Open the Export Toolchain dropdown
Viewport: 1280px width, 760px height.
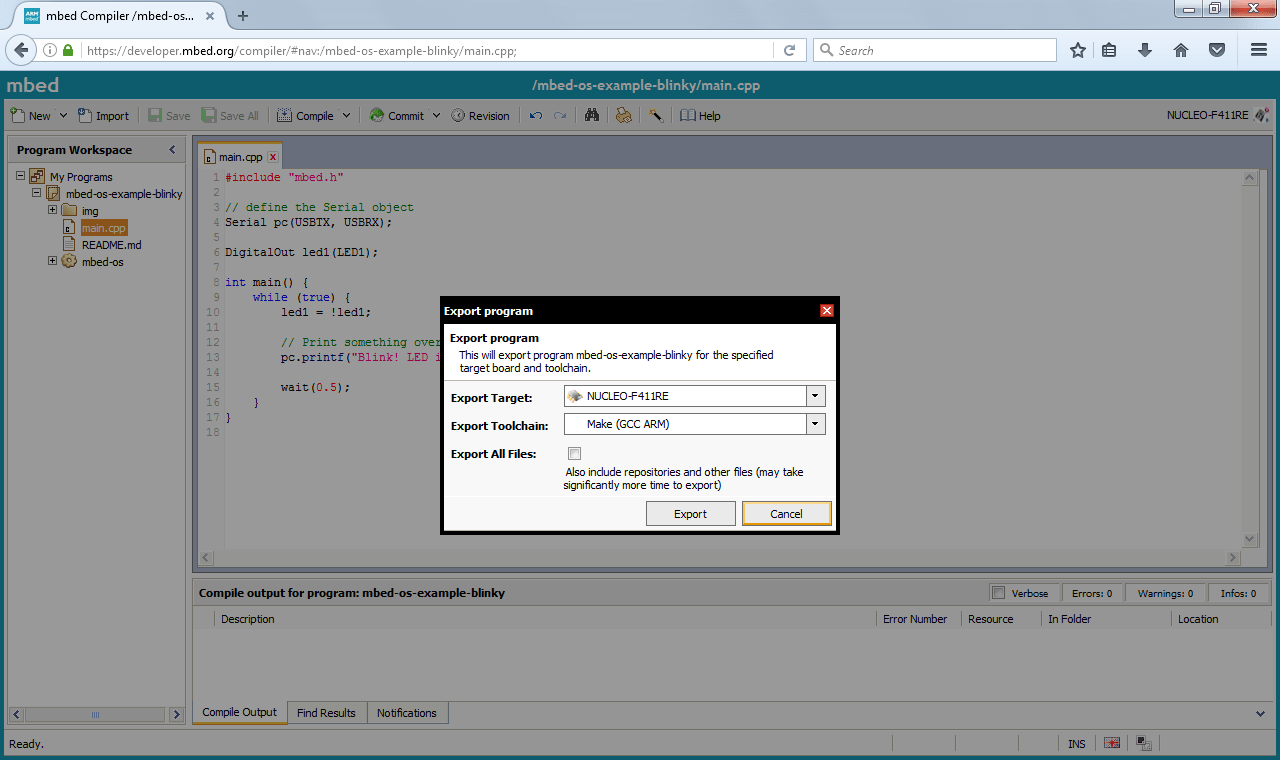click(x=814, y=423)
